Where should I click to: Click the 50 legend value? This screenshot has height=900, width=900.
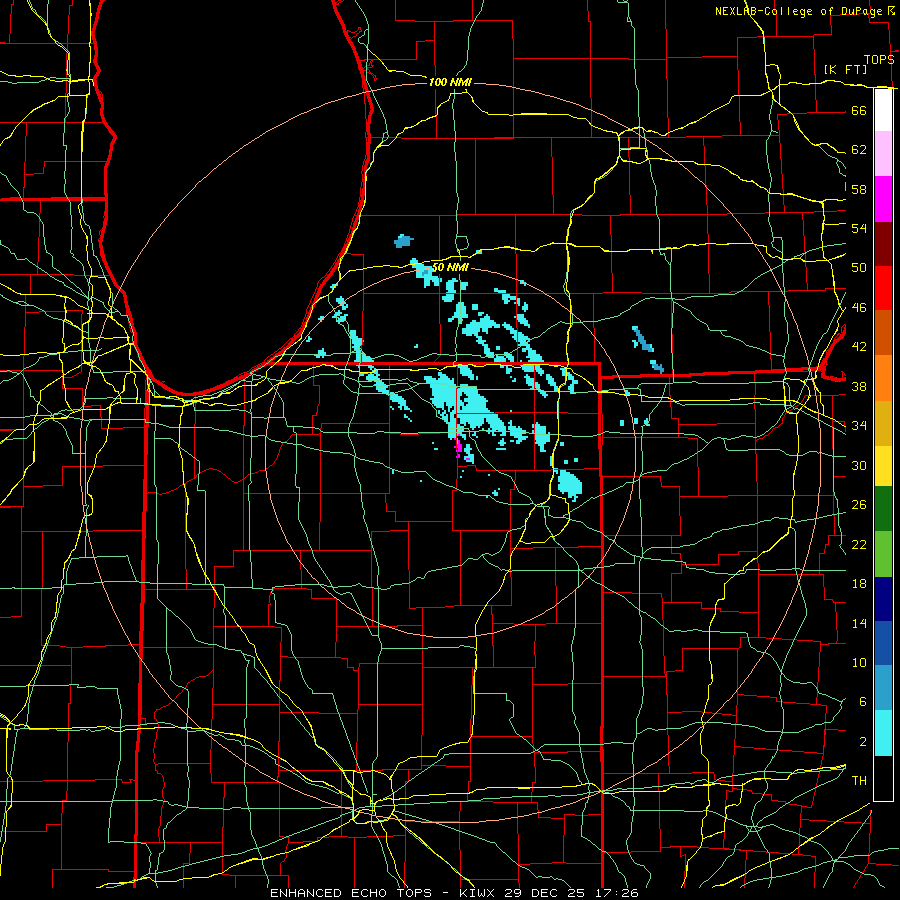tap(859, 268)
